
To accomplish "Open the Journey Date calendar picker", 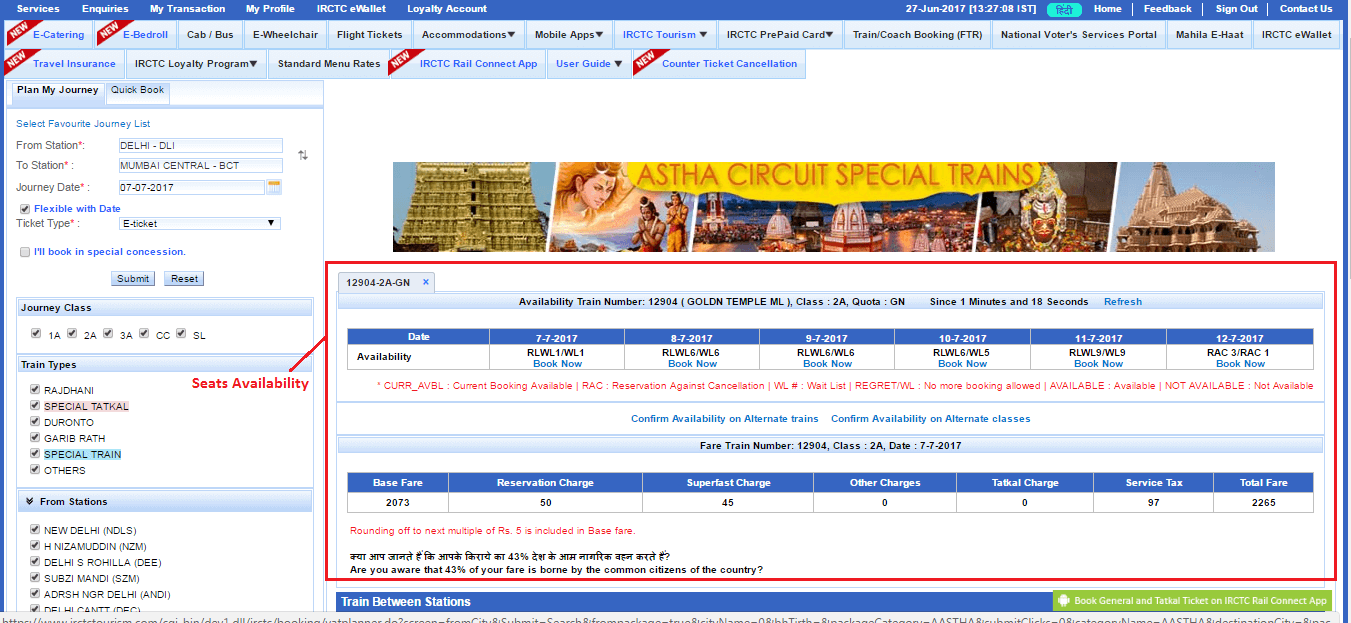I will pos(274,187).
